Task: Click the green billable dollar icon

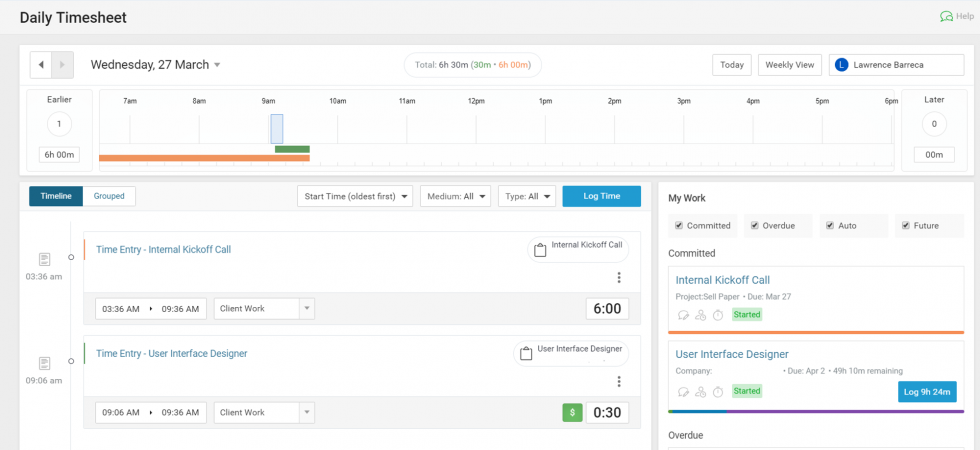Action: click(572, 412)
